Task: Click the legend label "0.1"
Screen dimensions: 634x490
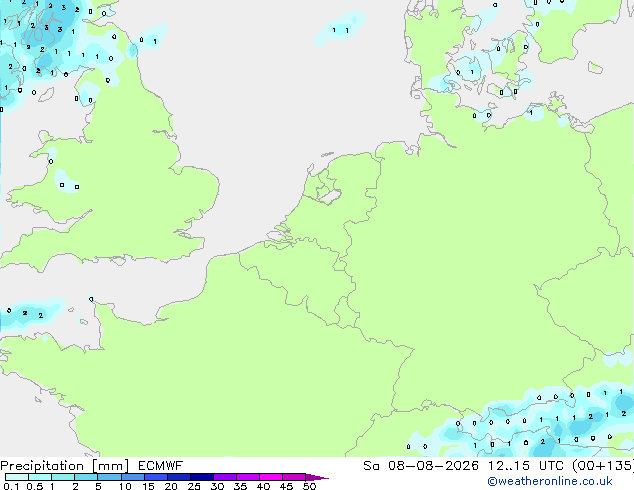Action: (x=11, y=486)
